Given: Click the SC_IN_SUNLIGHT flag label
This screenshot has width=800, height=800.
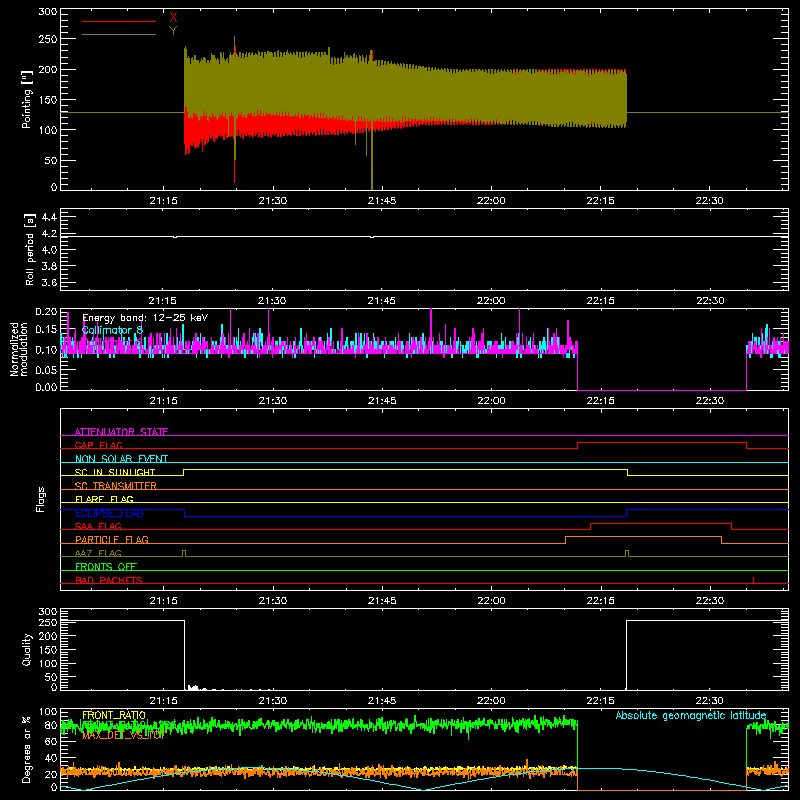Looking at the screenshot, I should (x=115, y=472).
